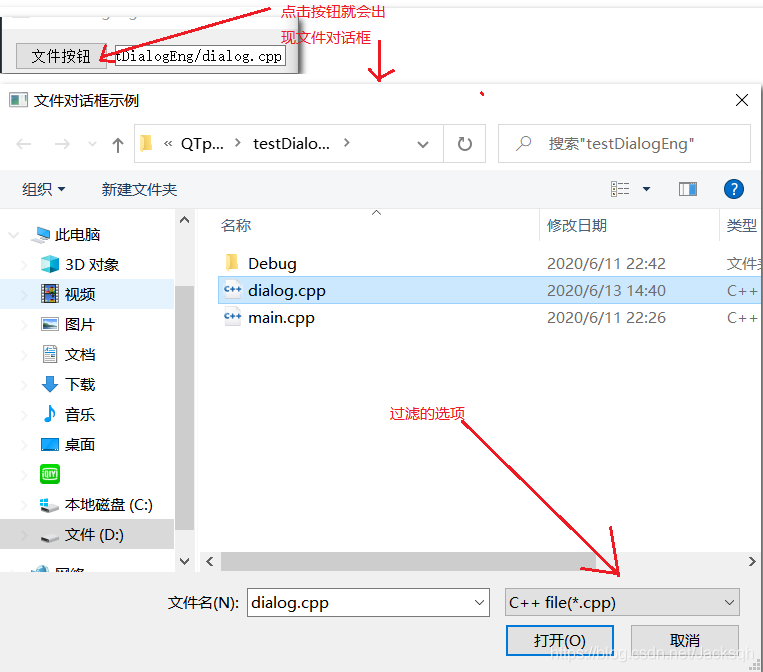Viewport: 763px width, 672px height.
Task: Open the C++ file(*.cpp) filter dropdown
Action: point(622,602)
